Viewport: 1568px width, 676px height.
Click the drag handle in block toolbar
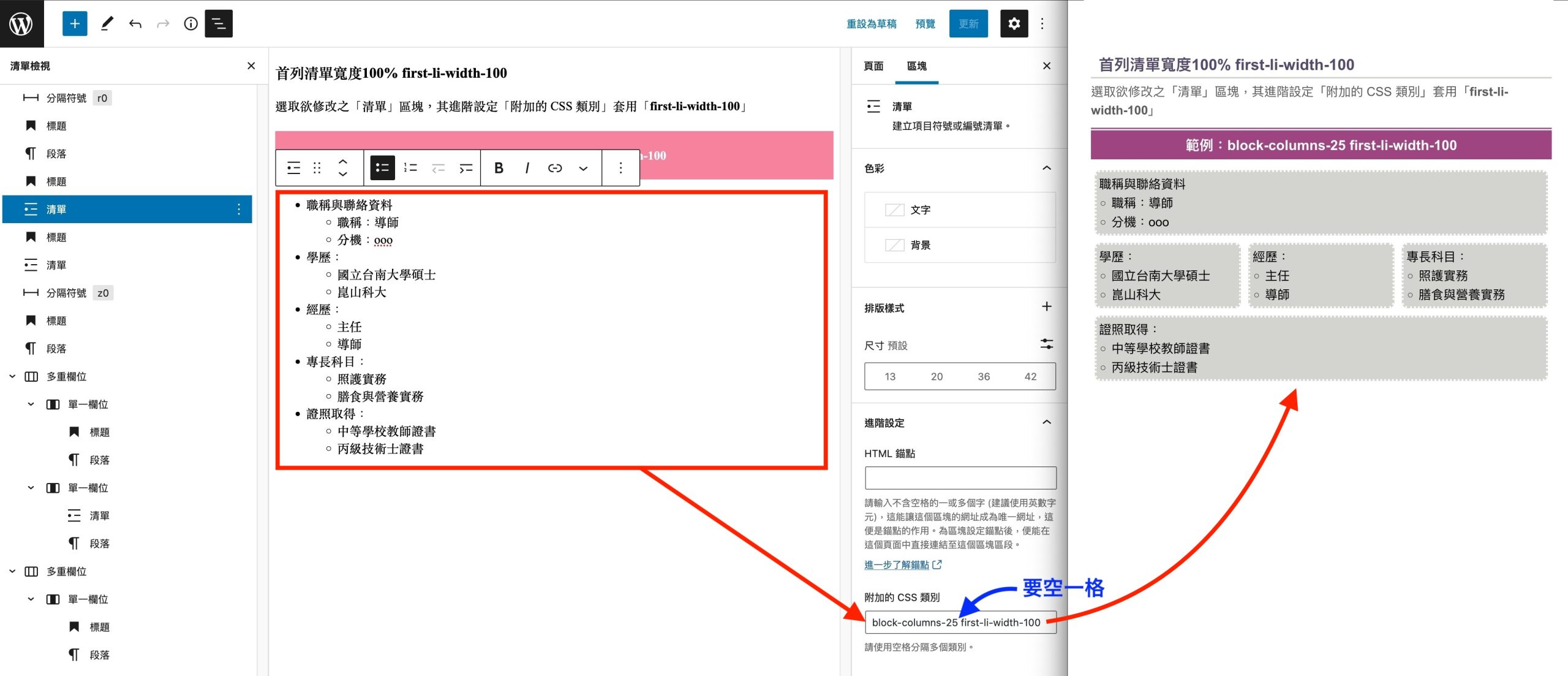[x=317, y=168]
